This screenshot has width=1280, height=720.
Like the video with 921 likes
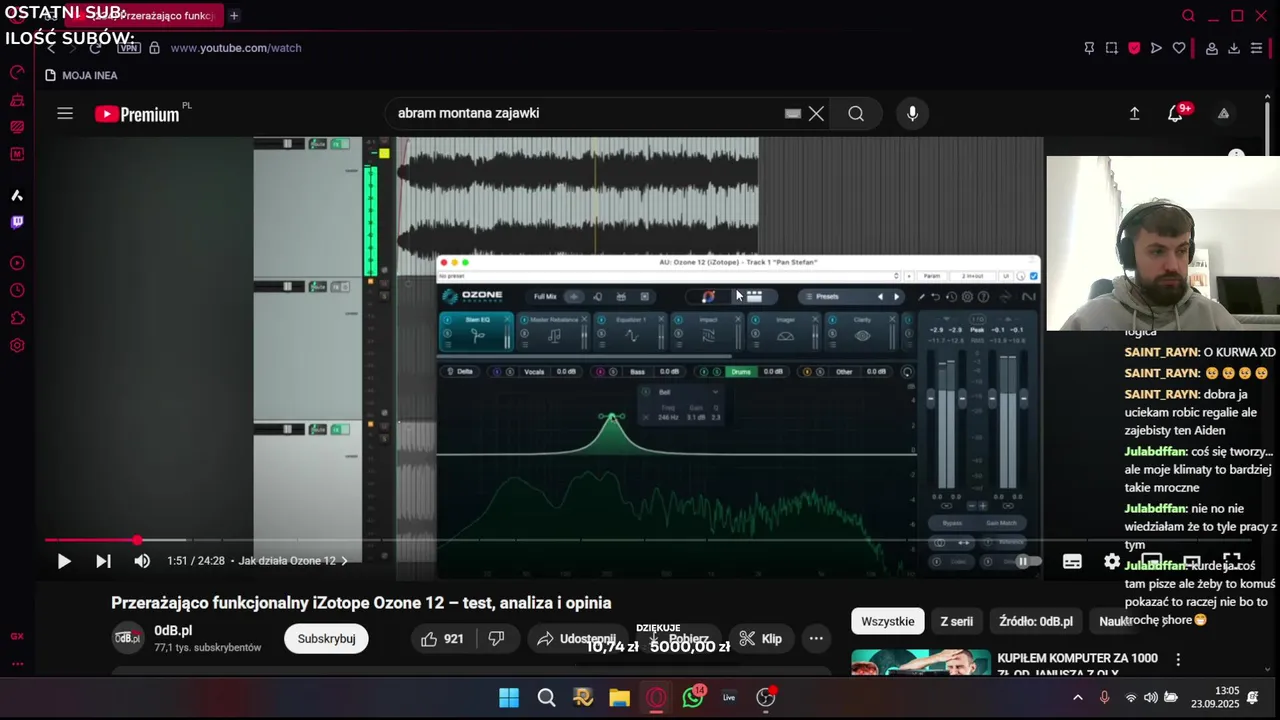(x=442, y=639)
